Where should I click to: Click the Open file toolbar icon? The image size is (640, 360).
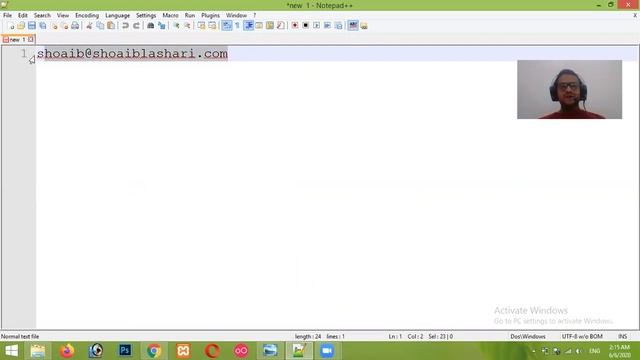point(21,26)
